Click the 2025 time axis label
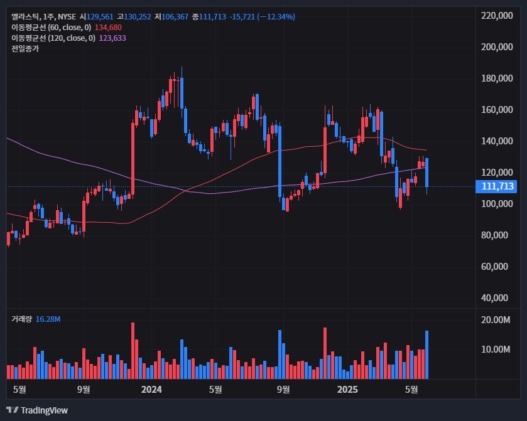Screen dimensions: 527x421 (x=347, y=389)
